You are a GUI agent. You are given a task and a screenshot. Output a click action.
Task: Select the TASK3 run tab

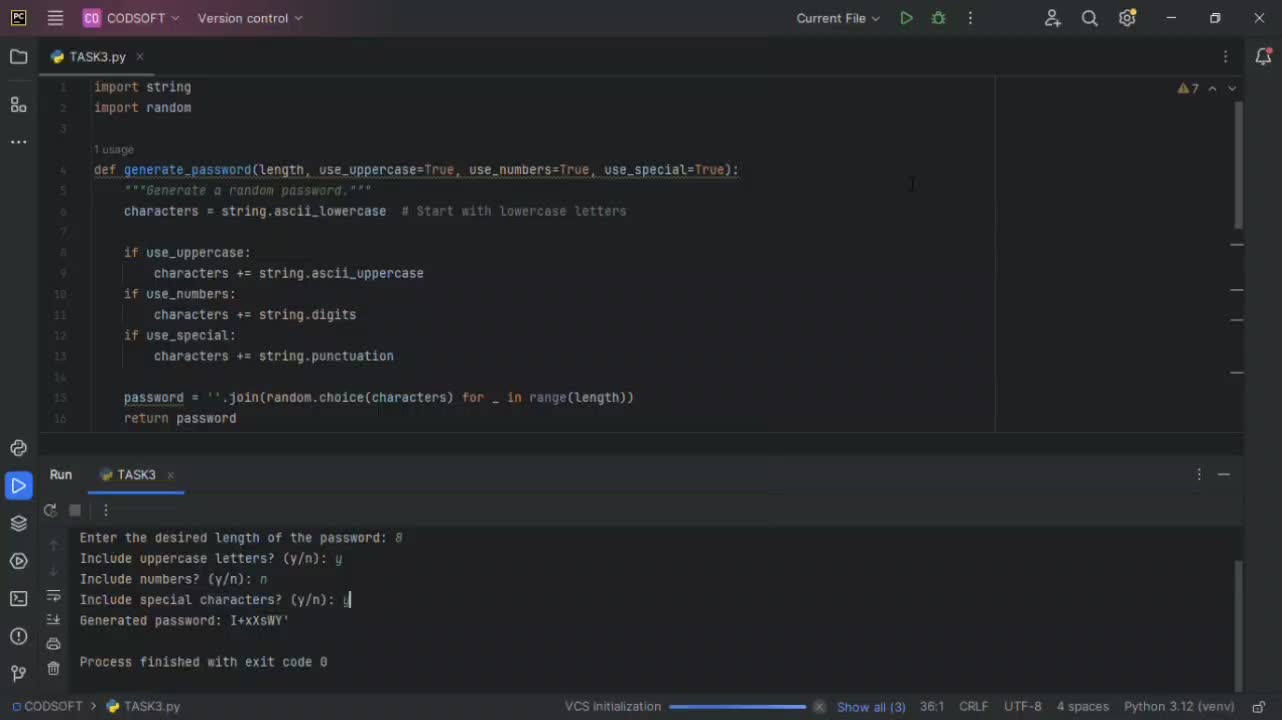(136, 475)
